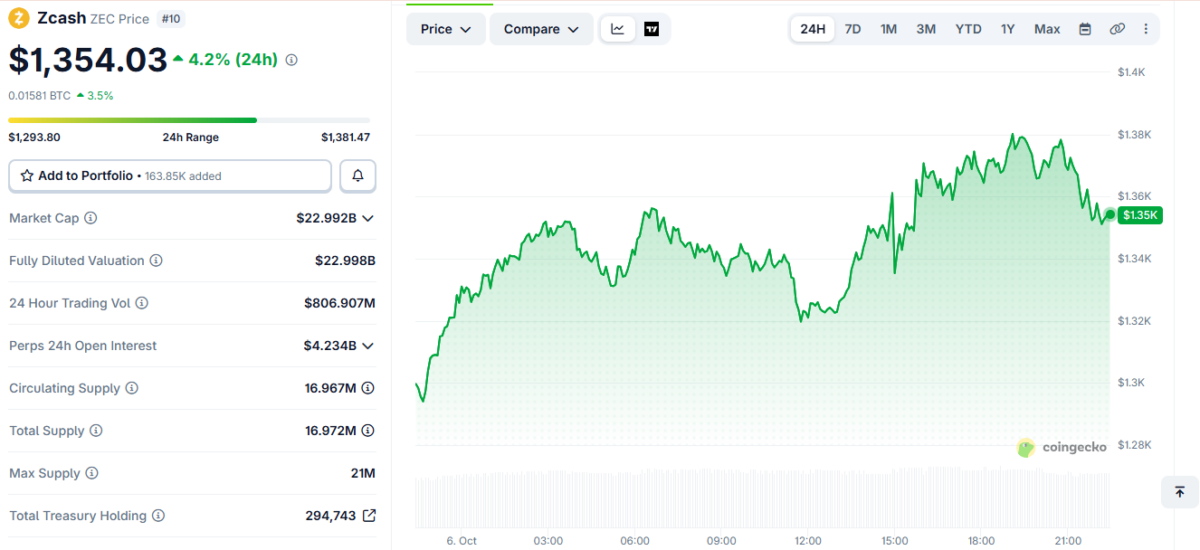Open the calendar date range picker
This screenshot has width=1200, height=550.
pos(1085,29)
